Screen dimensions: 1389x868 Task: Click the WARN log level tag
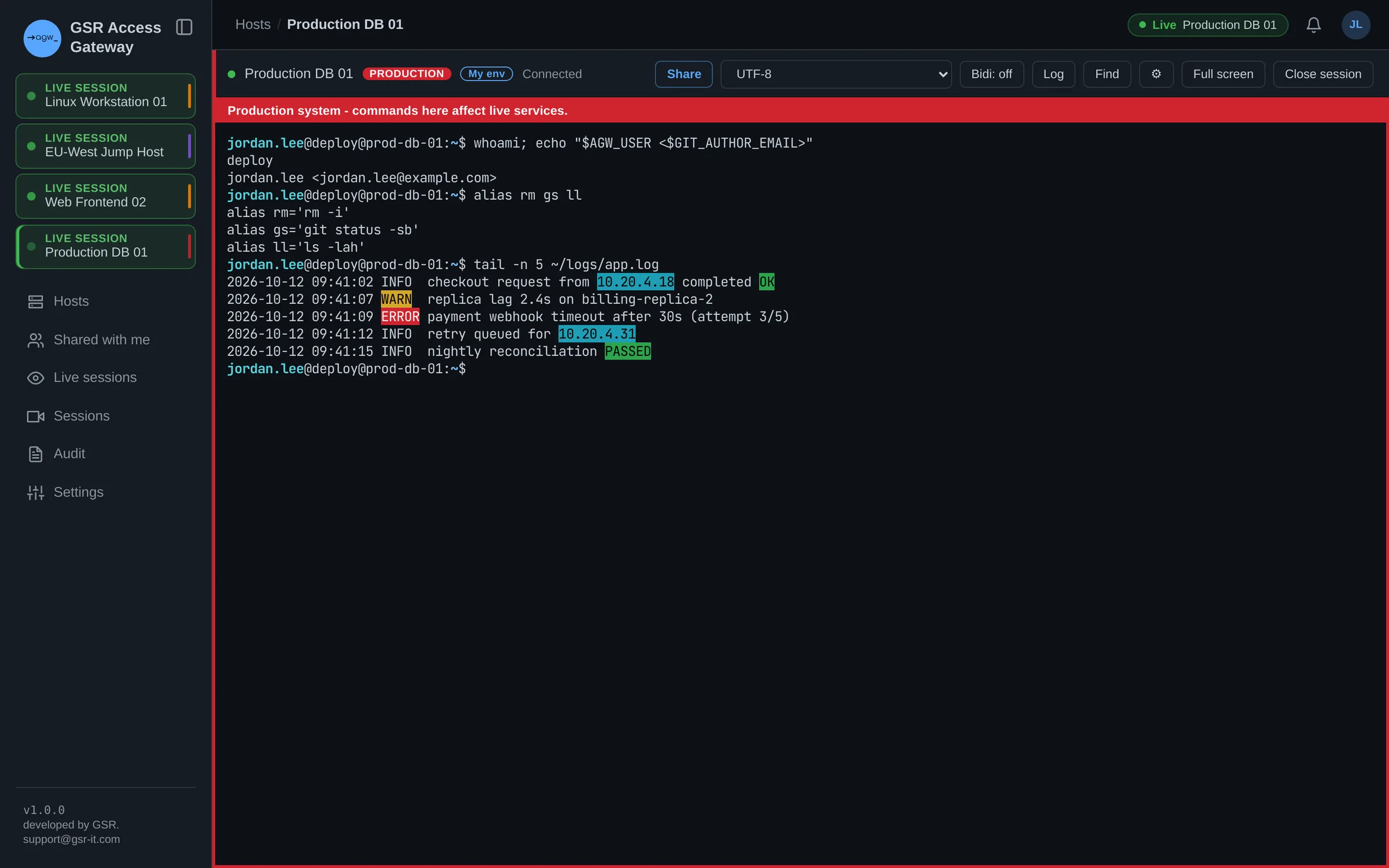point(396,299)
